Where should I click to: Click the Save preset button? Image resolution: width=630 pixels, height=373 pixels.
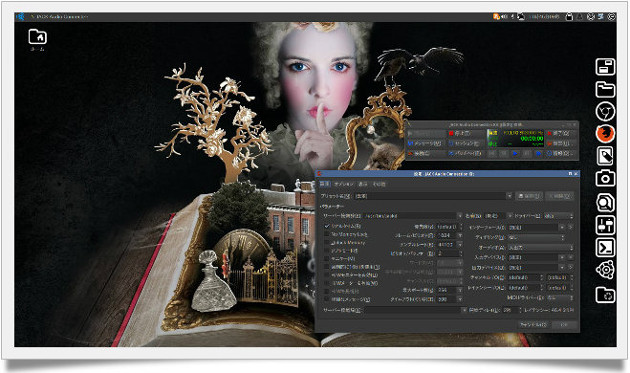pyautogui.click(x=529, y=196)
